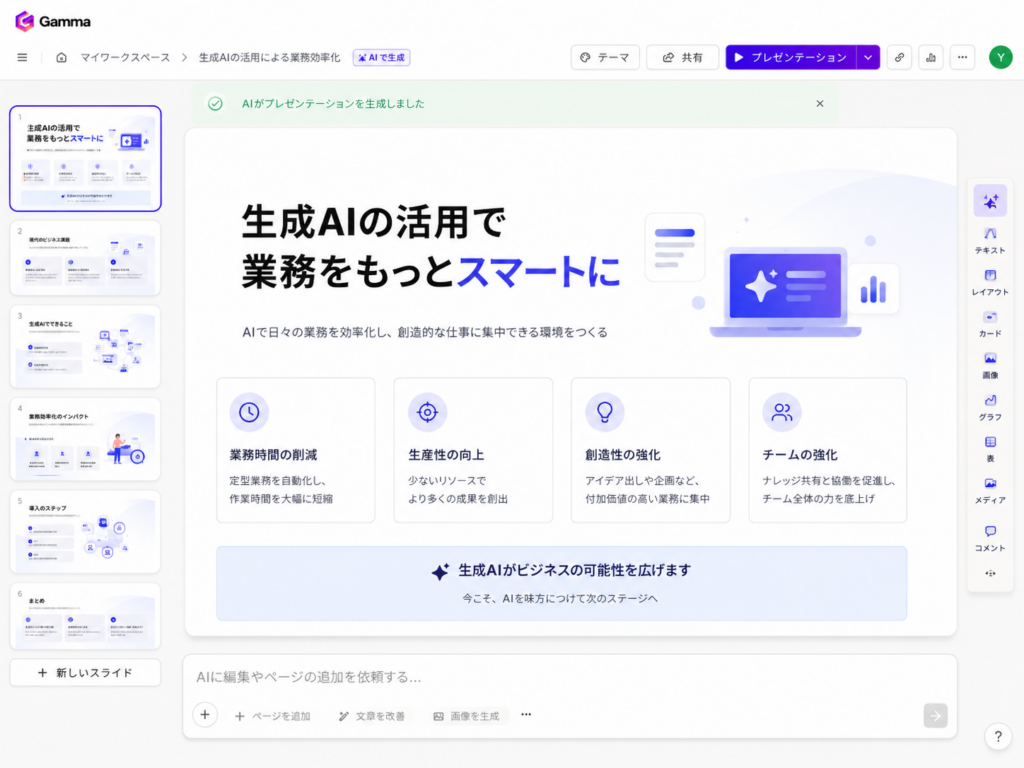Viewport: 1024px width, 768px height.
Task: Open the three-dot more options menu
Action: tap(962, 57)
